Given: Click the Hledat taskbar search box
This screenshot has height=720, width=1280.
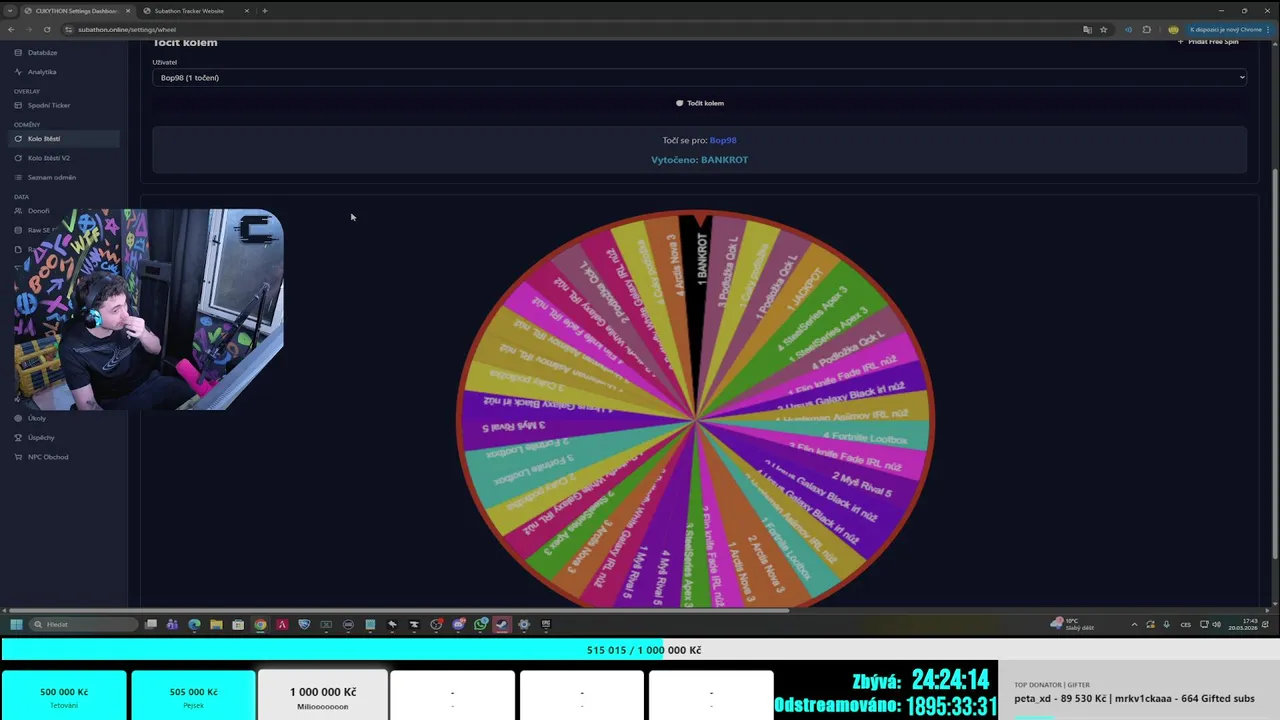Looking at the screenshot, I should click(84, 624).
